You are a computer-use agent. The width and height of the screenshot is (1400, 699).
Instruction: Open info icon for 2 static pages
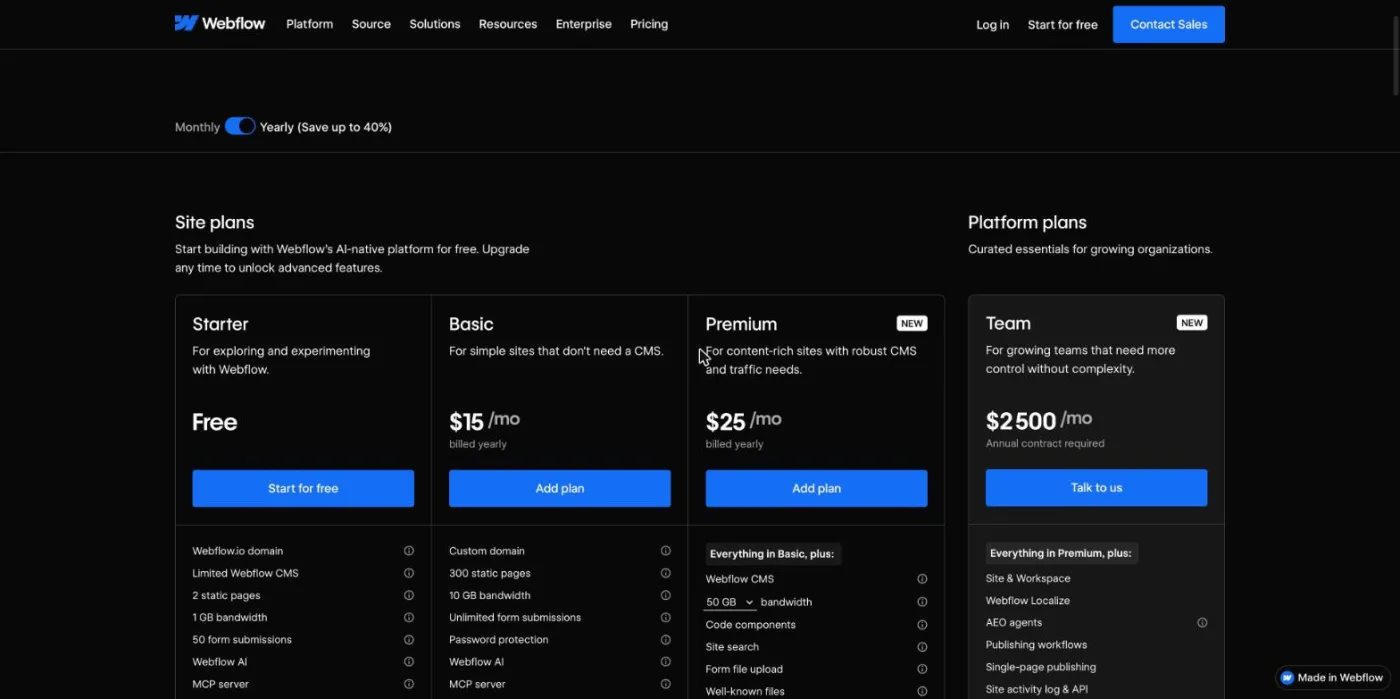[x=409, y=595]
